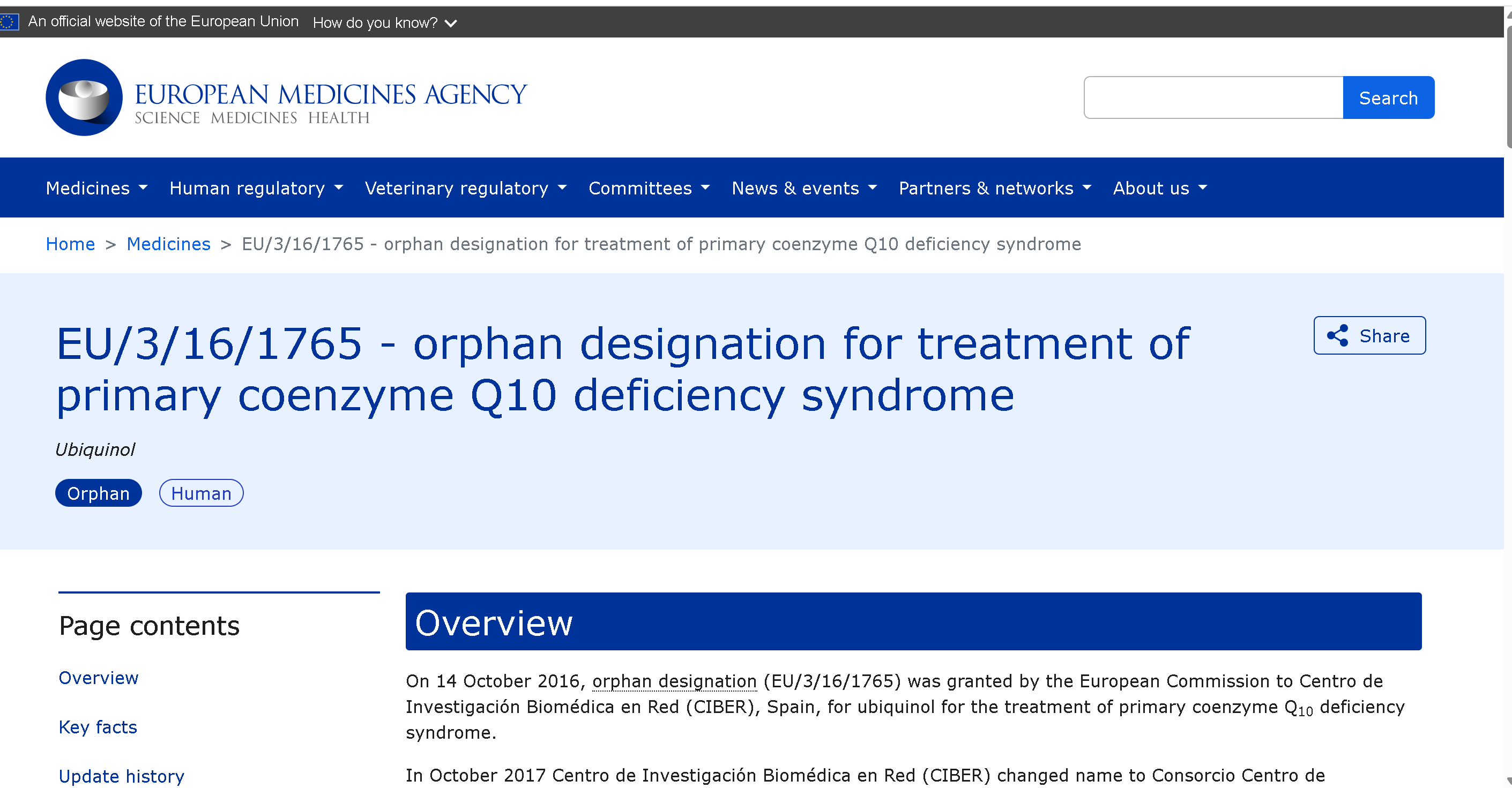Jump to Key facts in page contents
Image resolution: width=1512 pixels, height=788 pixels.
pyautogui.click(x=98, y=727)
